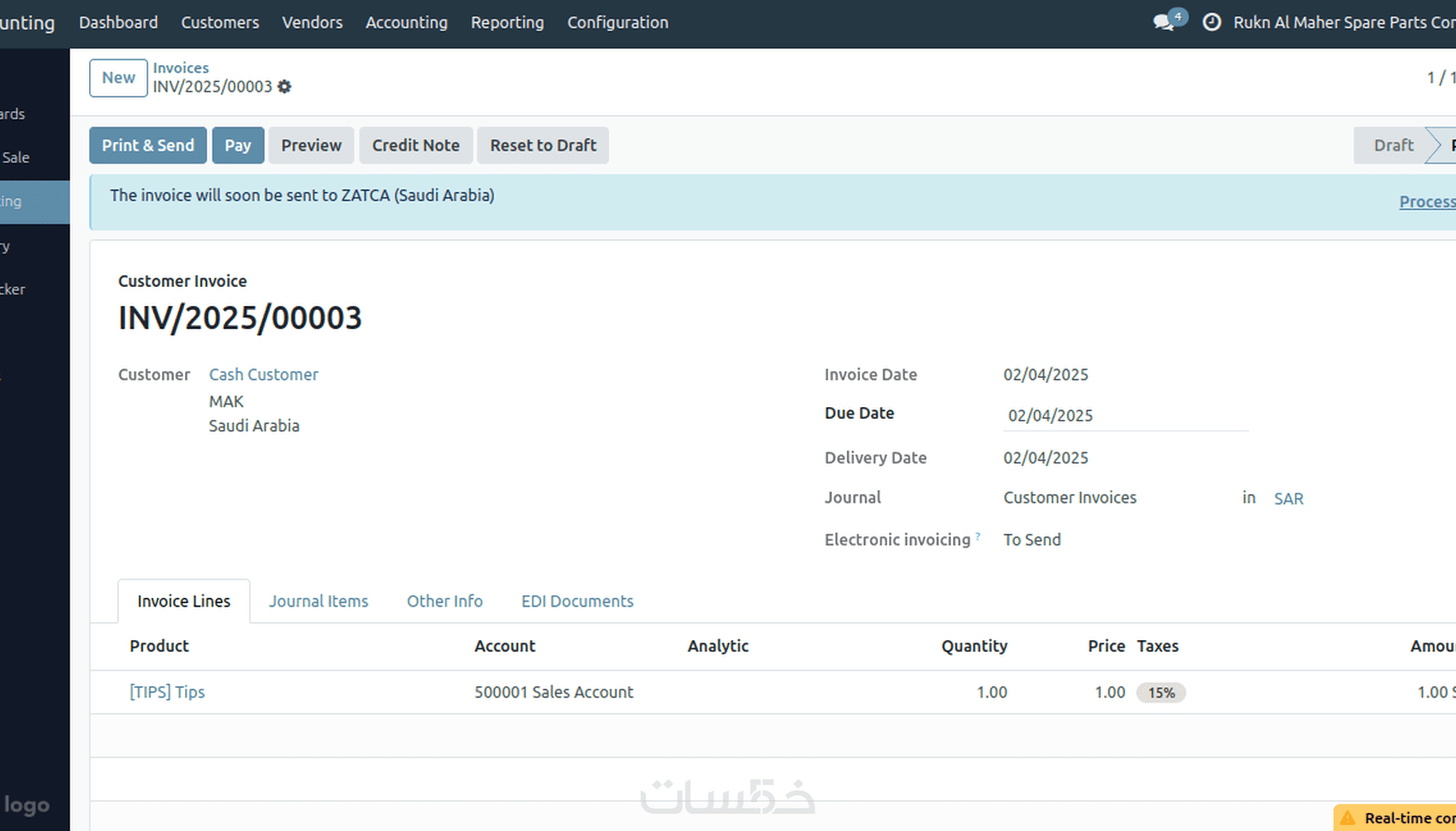Click the real-time warning triangle icon
Viewport: 1456px width, 831px height.
point(1348,818)
